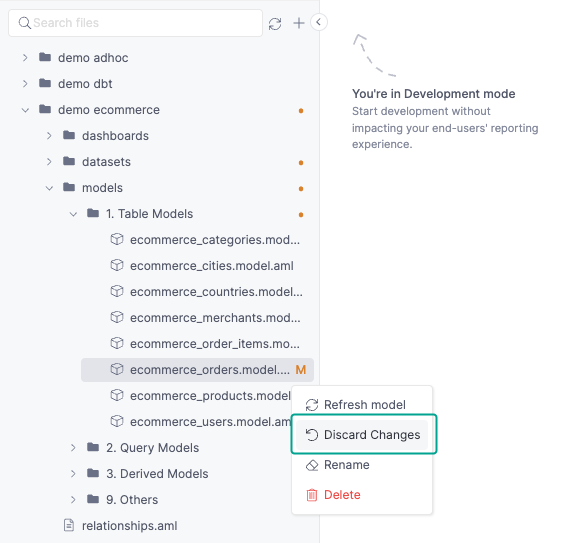The height and width of the screenshot is (543, 574).
Task: Expand the 2. Query Models folder
Action: pos(73,448)
